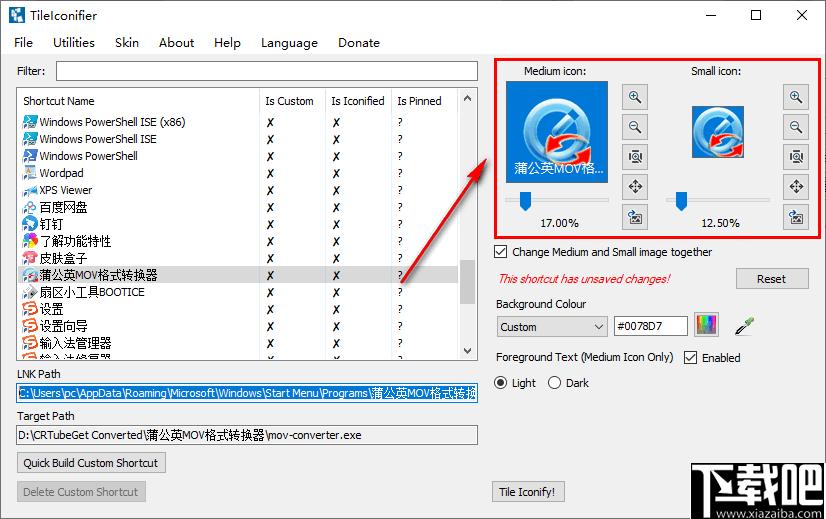This screenshot has width=826, height=519.
Task: Click inside the Filter text field
Action: 267,71
